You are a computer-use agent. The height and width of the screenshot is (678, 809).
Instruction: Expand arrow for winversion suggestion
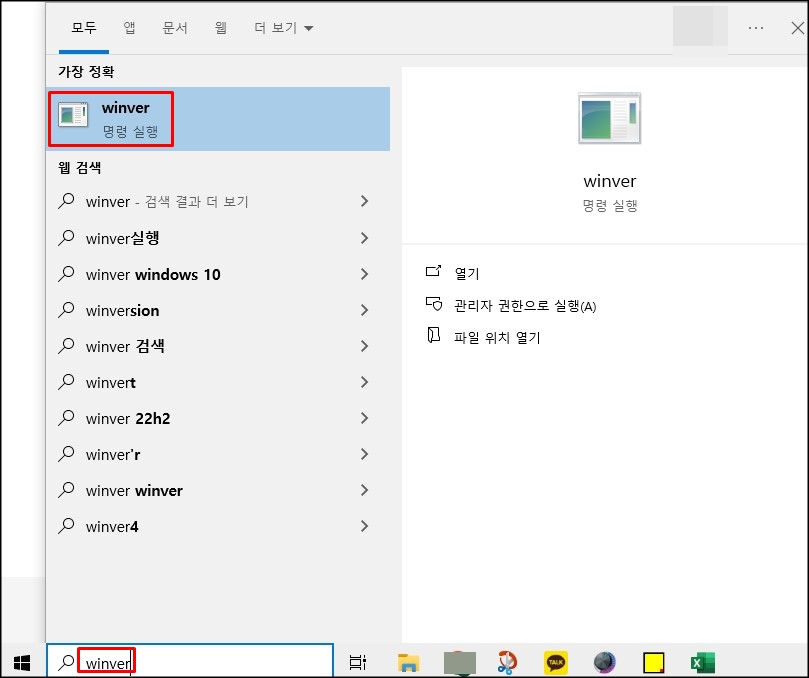365,310
